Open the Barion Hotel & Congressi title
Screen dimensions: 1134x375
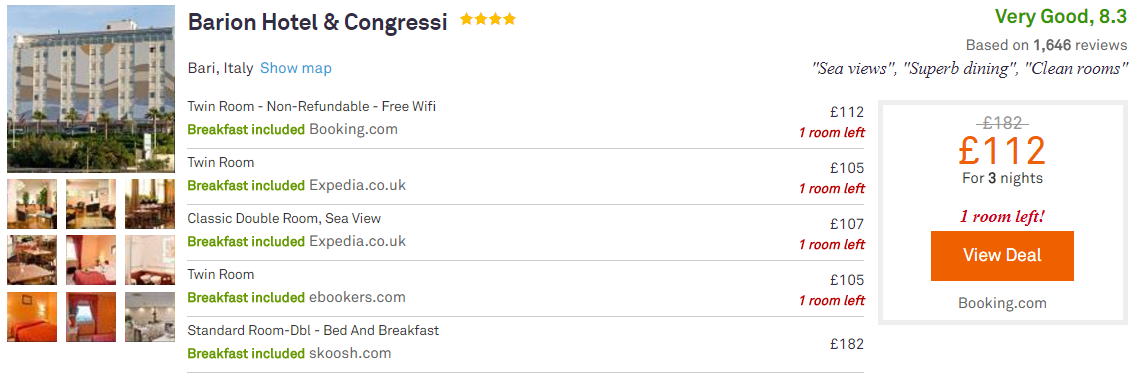pos(317,22)
